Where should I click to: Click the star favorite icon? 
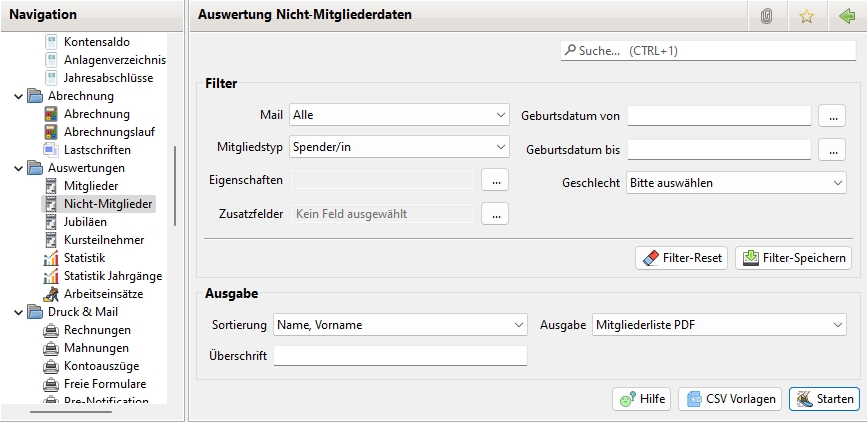point(806,15)
